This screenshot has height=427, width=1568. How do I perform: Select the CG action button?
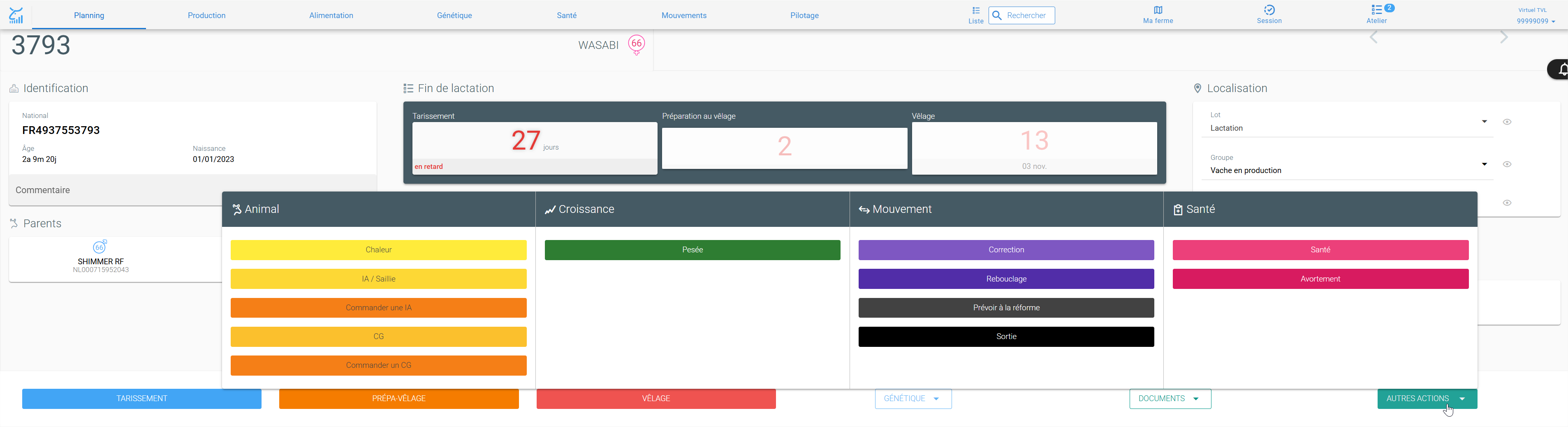(x=379, y=336)
